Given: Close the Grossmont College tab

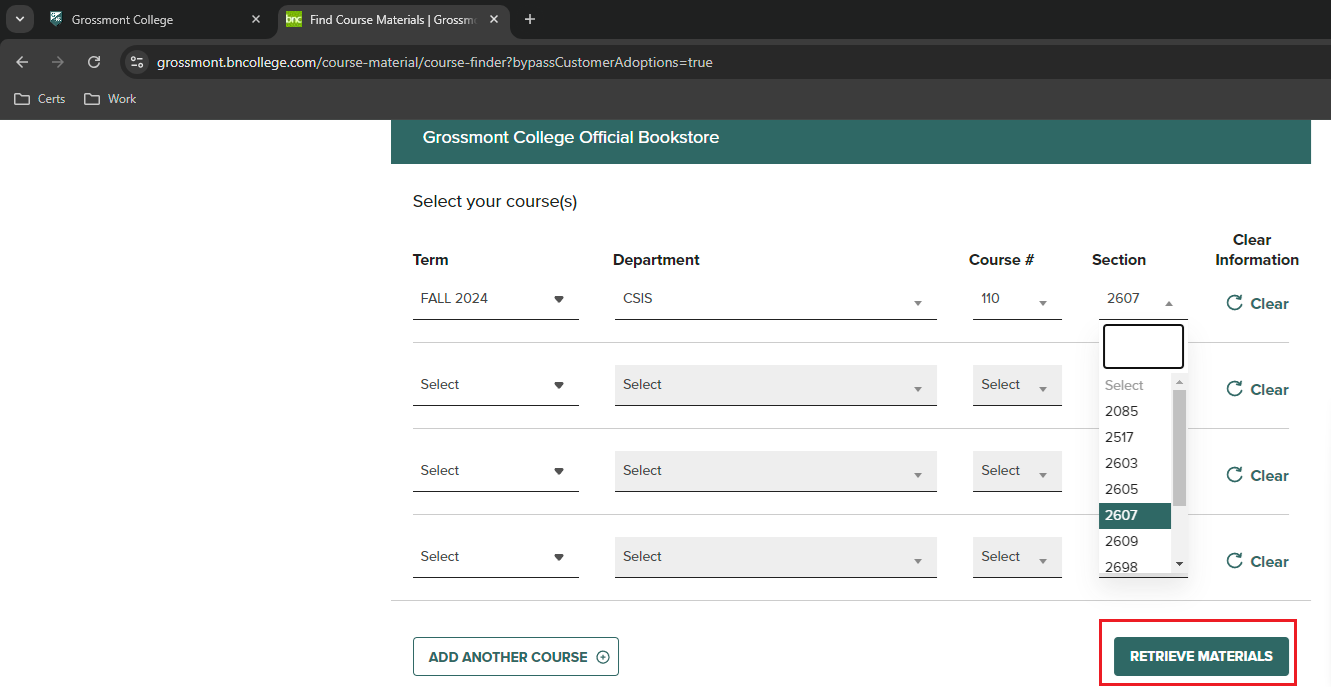Looking at the screenshot, I should (x=256, y=19).
